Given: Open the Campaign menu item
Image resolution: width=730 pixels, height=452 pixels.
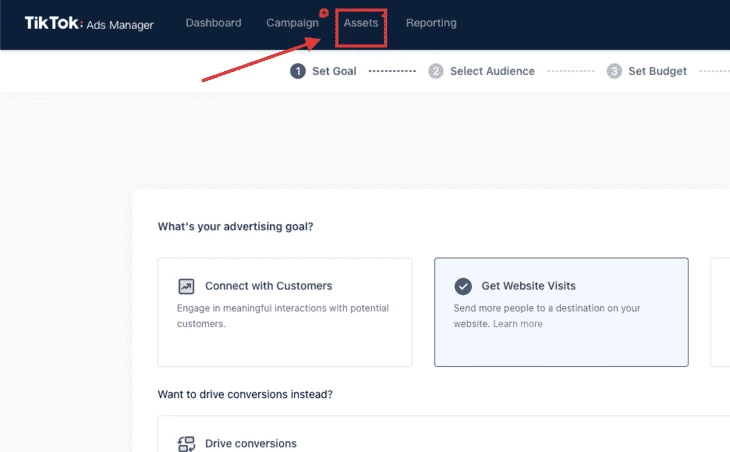Looking at the screenshot, I should pyautogui.click(x=292, y=23).
